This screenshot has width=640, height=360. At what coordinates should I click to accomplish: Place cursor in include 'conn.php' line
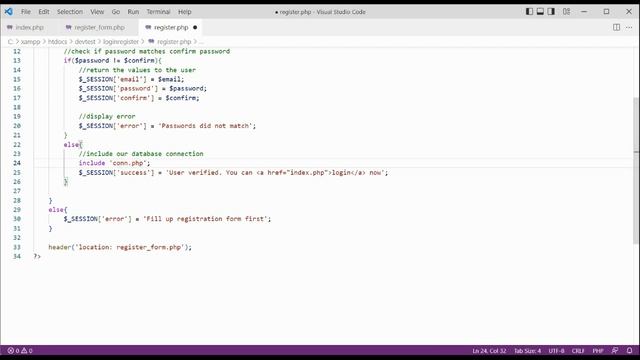114,163
